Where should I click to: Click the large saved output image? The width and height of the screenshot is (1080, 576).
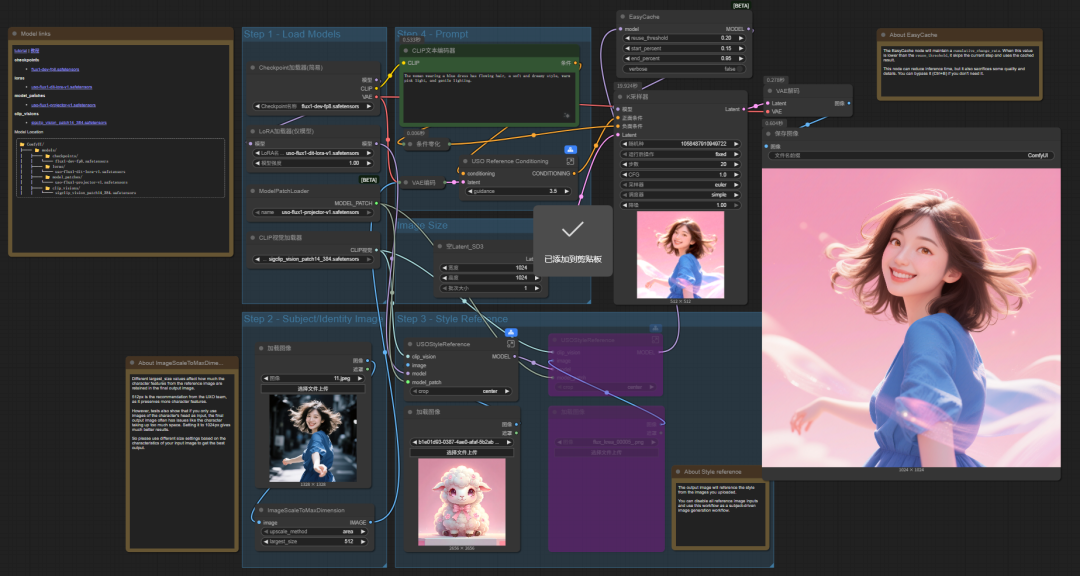click(911, 318)
